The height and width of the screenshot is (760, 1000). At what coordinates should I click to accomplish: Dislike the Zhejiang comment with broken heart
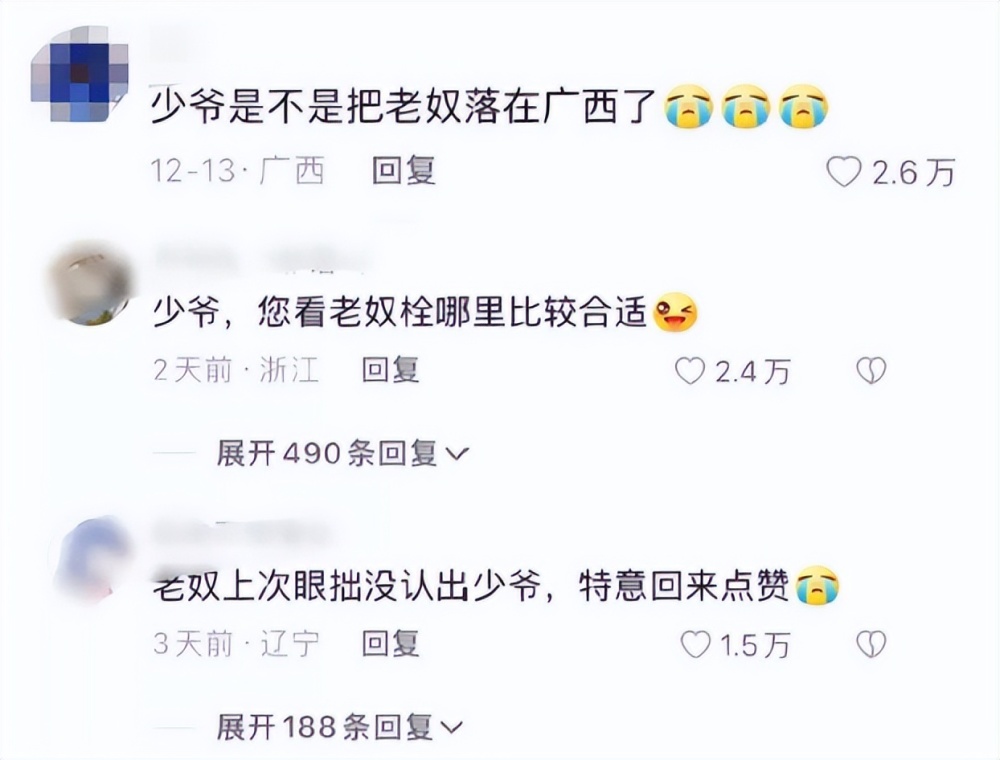[871, 370]
